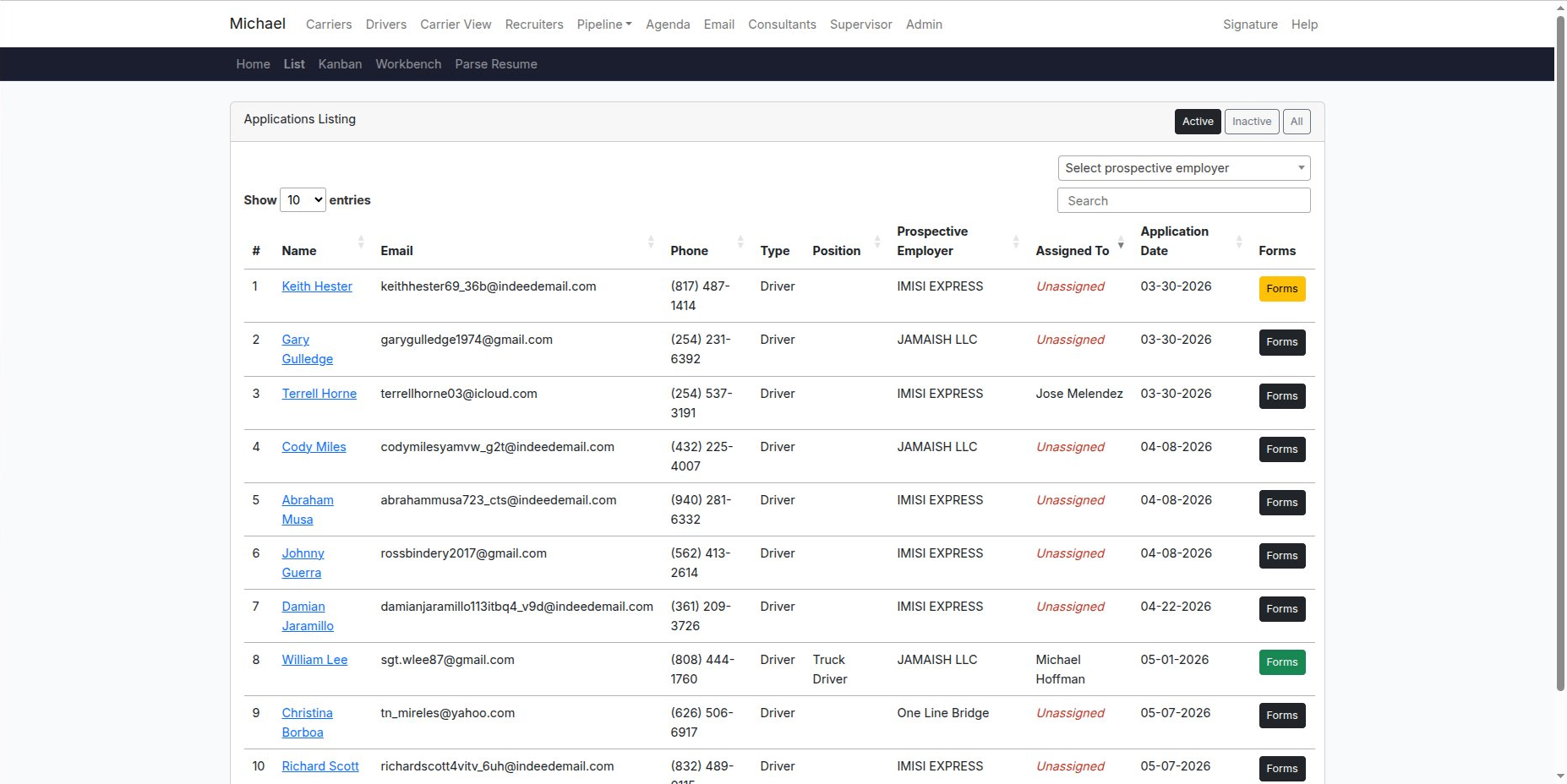Click the Michael brand link
The width and height of the screenshot is (1567, 784).
(x=258, y=24)
